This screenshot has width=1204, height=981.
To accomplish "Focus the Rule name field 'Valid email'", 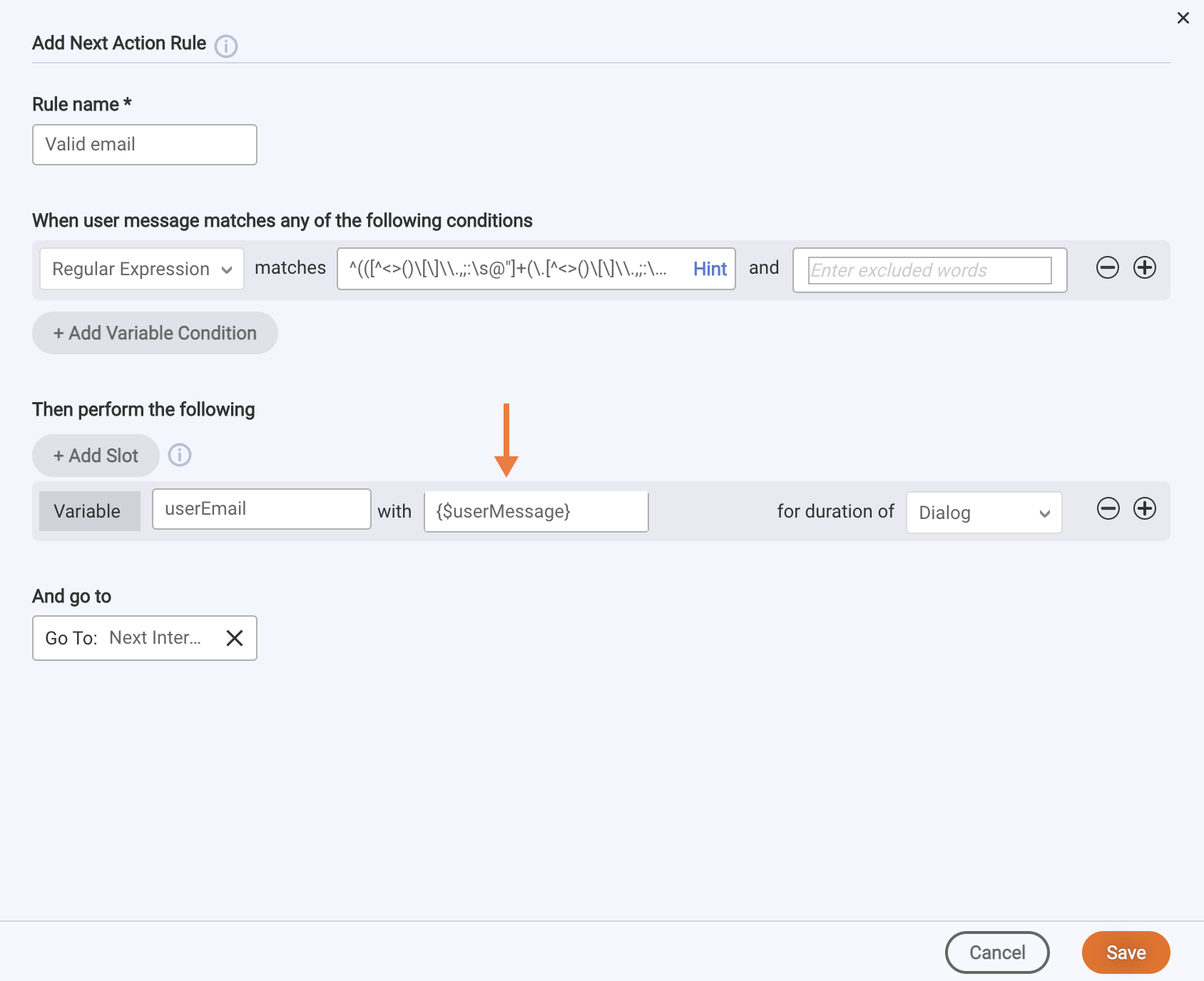I will point(145,145).
